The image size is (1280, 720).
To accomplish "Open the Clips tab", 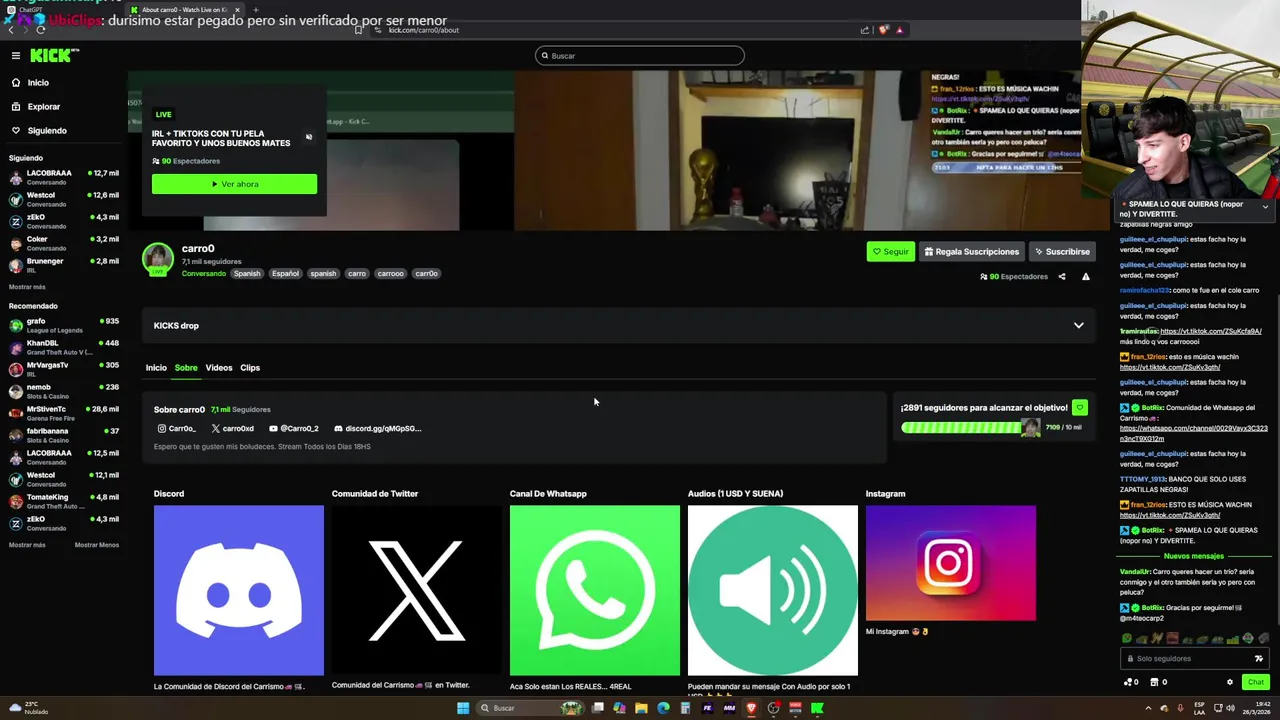I will point(250,368).
